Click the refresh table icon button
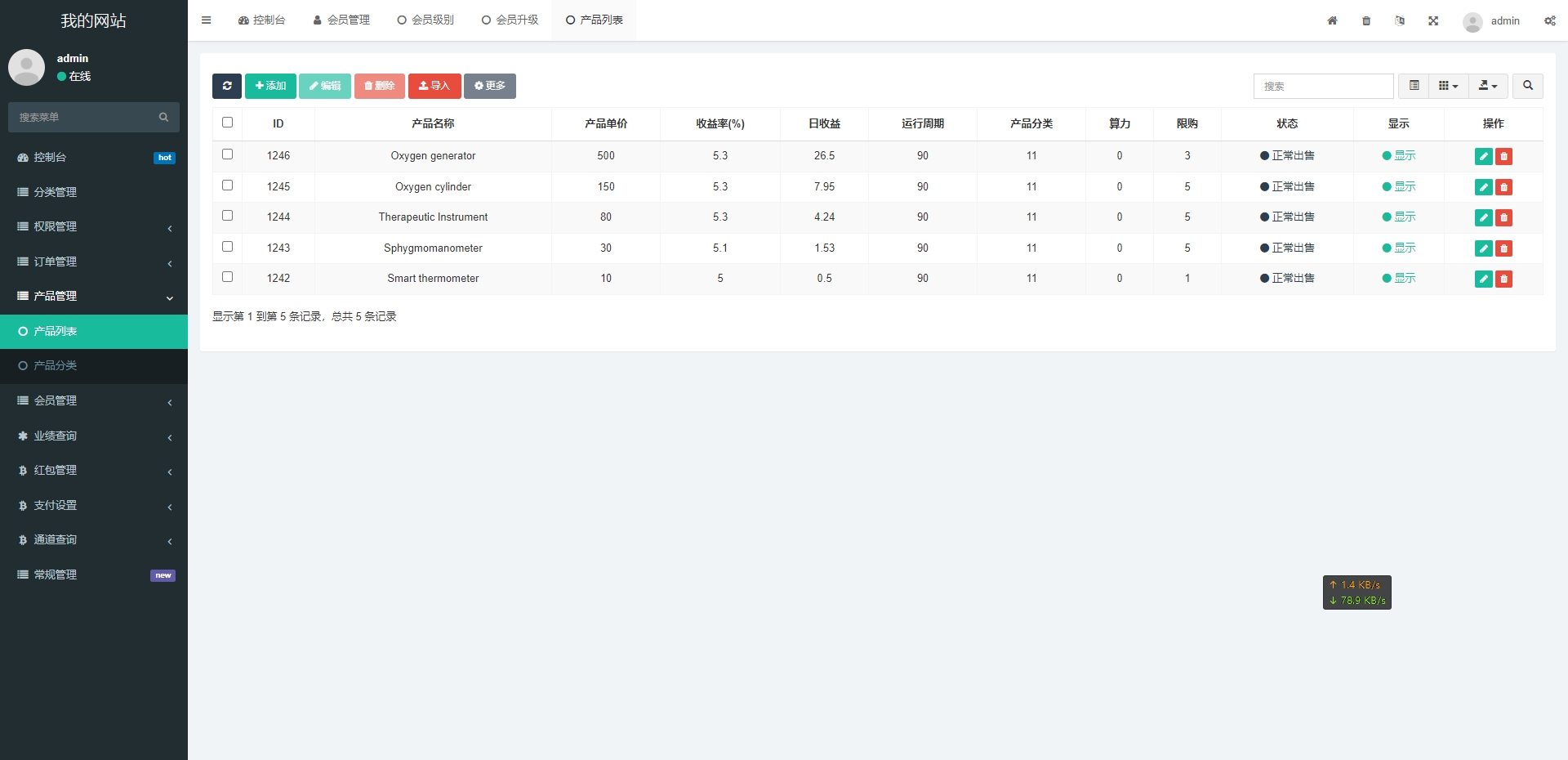 click(226, 86)
